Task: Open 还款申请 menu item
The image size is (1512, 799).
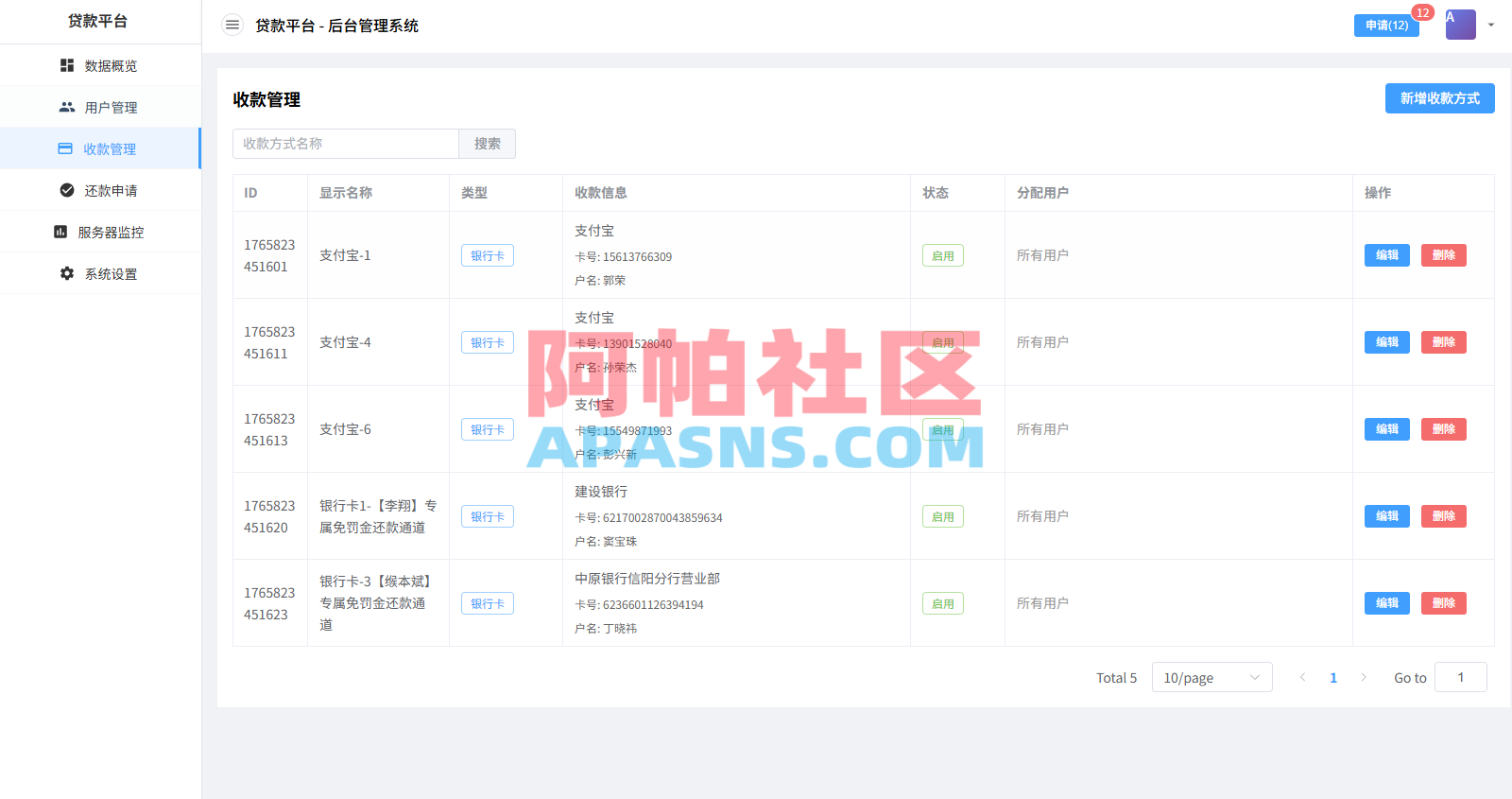Action: (x=100, y=190)
